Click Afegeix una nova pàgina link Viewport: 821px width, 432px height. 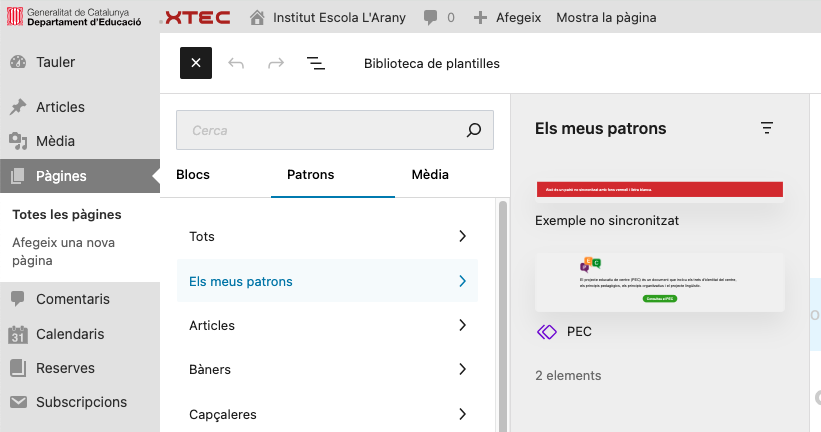[63, 251]
